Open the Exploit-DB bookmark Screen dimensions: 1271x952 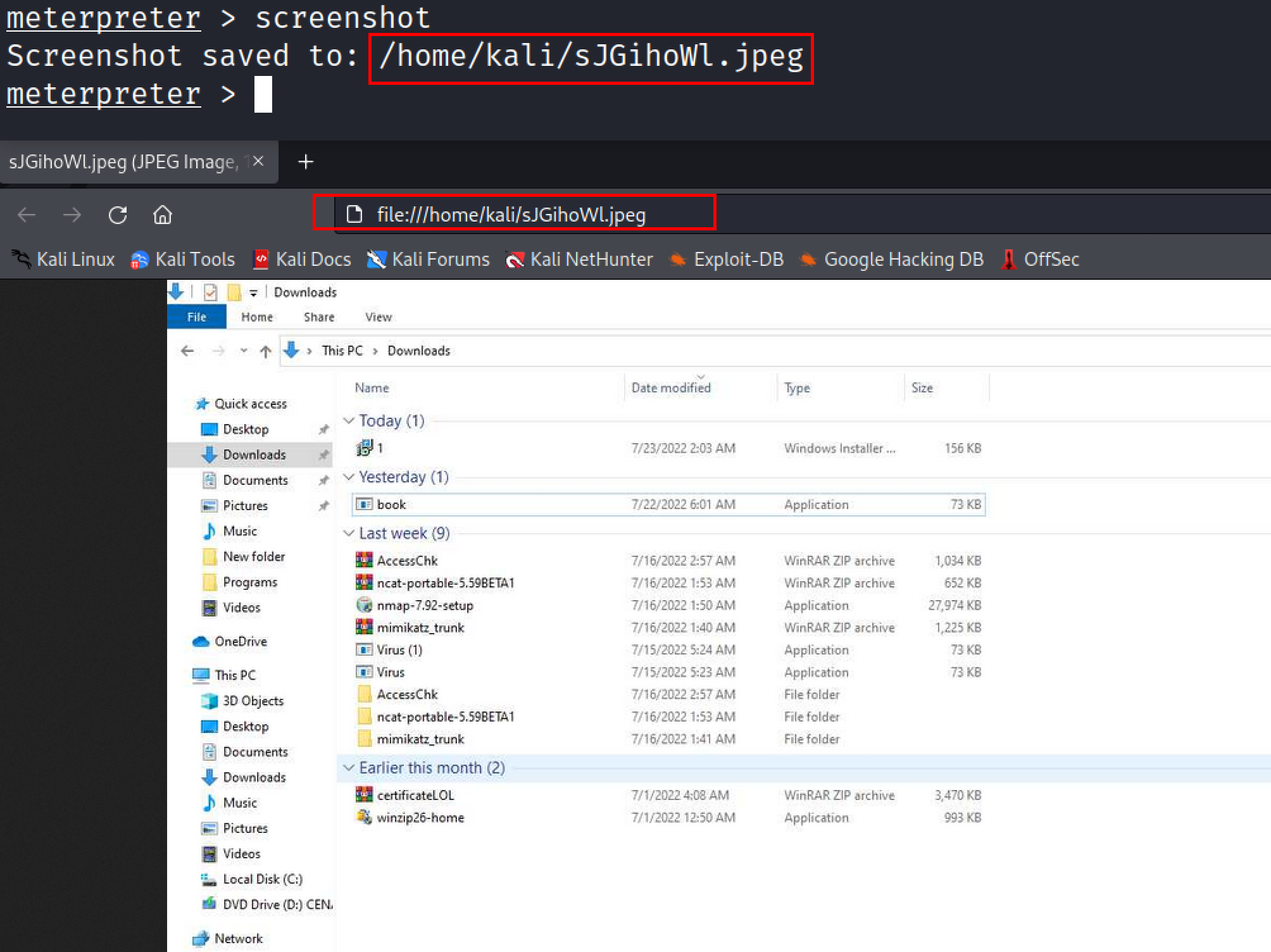pos(727,259)
